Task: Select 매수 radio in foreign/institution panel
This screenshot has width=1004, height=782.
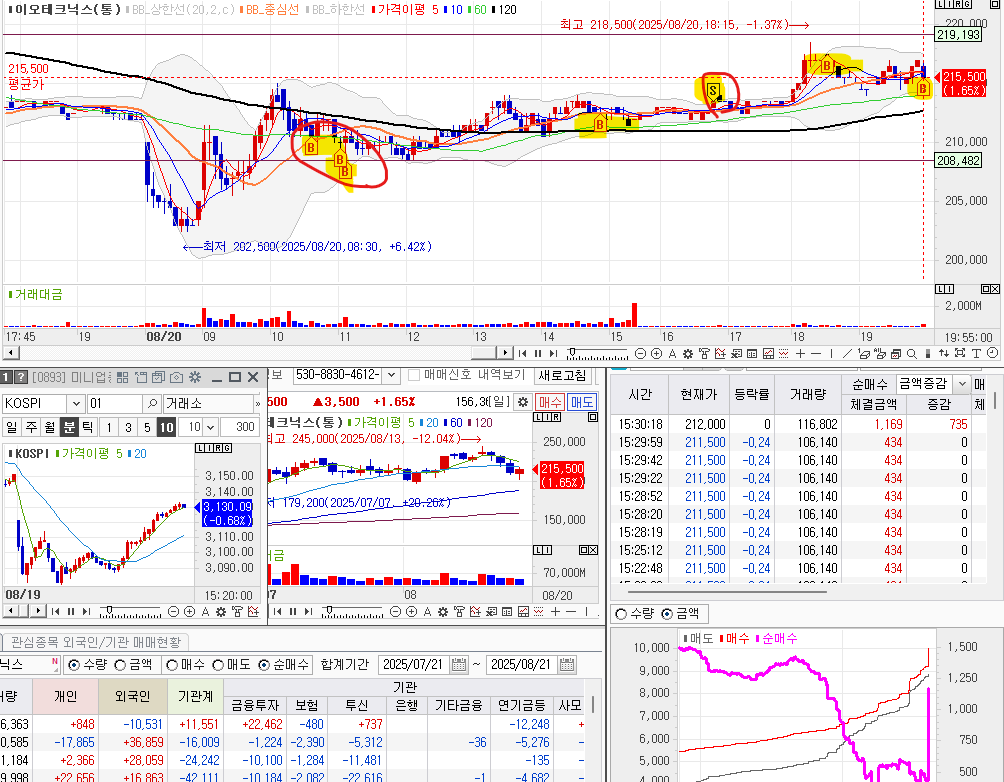Action: pyautogui.click(x=172, y=665)
